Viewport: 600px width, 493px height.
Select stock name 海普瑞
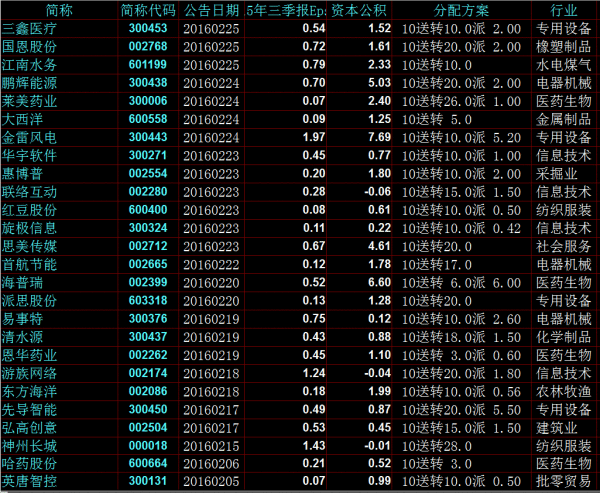(23, 282)
